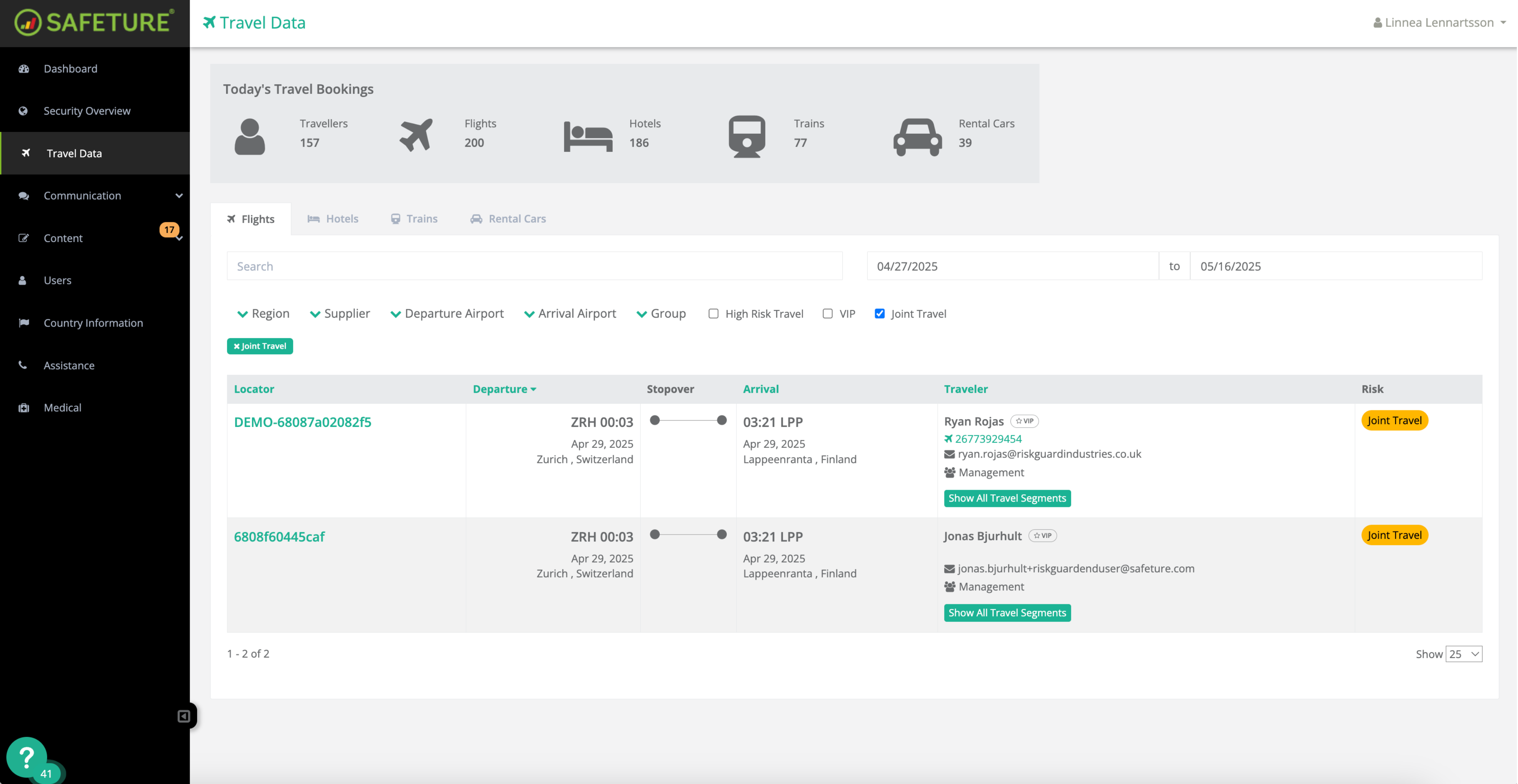
Task: Open the Supplier filter dropdown
Action: click(340, 313)
